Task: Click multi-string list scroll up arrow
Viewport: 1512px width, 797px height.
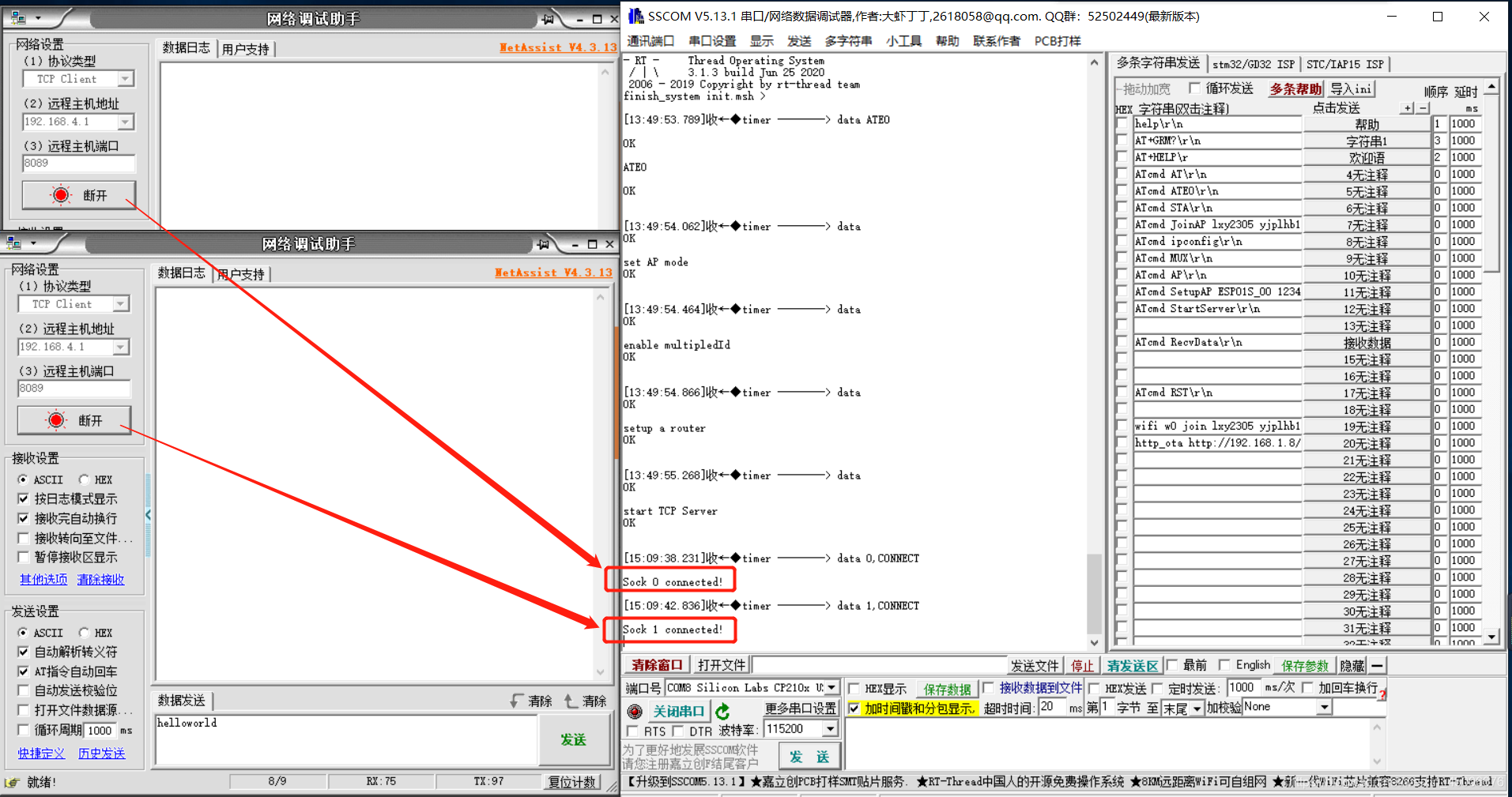Action: click(x=1491, y=85)
